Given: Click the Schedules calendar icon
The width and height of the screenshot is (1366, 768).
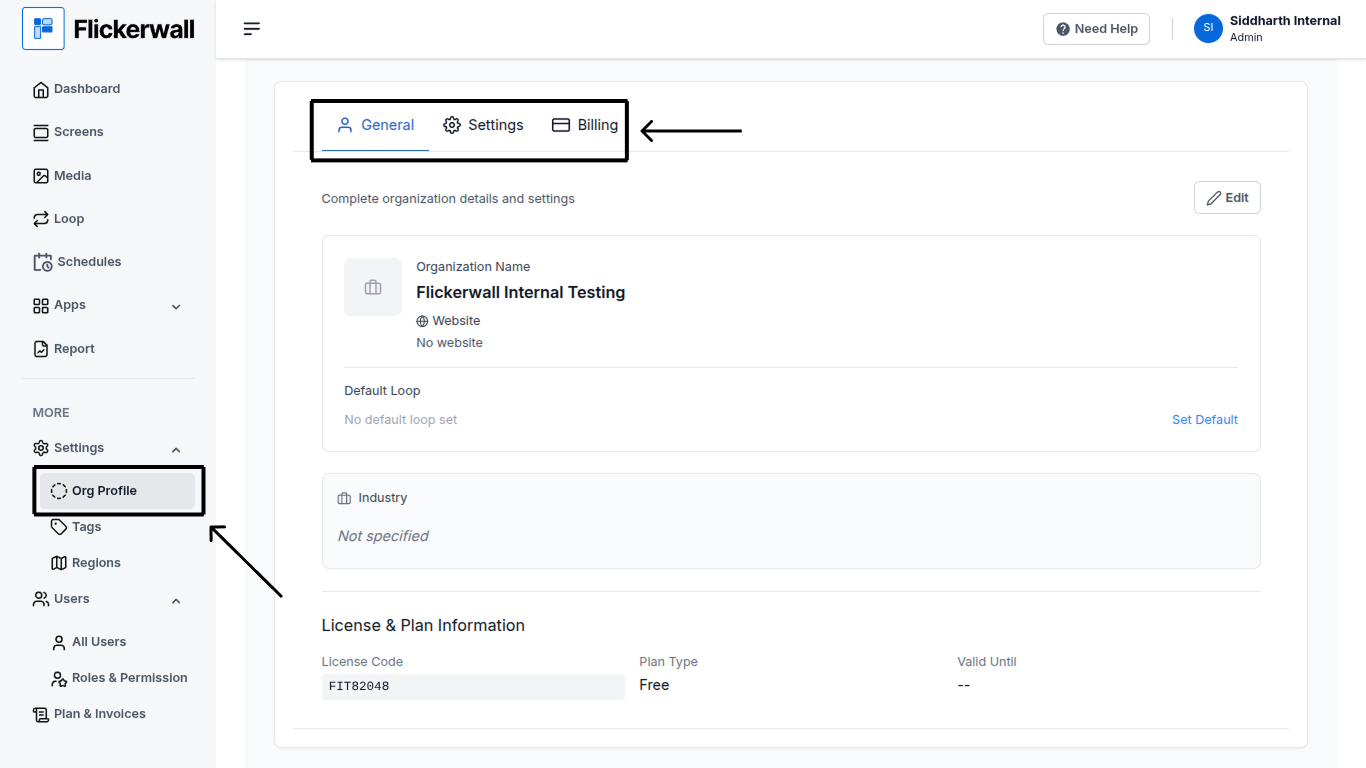Looking at the screenshot, I should click(43, 262).
